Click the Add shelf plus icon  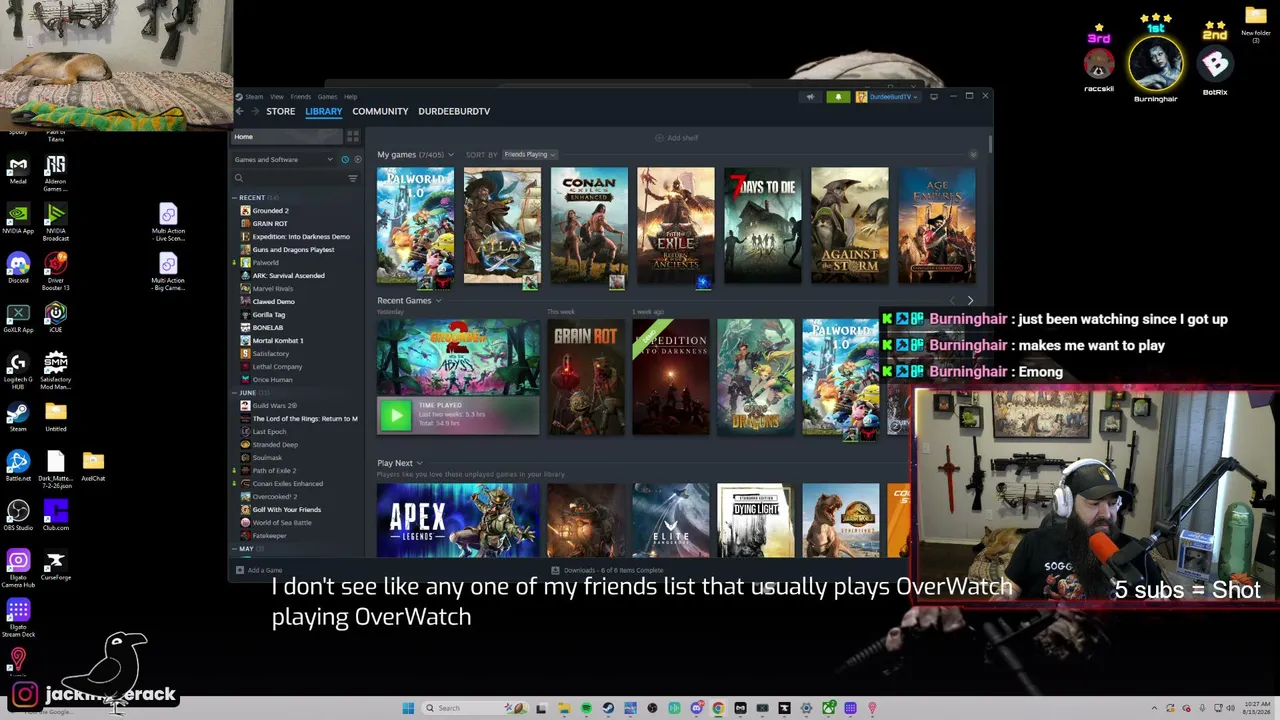click(659, 138)
